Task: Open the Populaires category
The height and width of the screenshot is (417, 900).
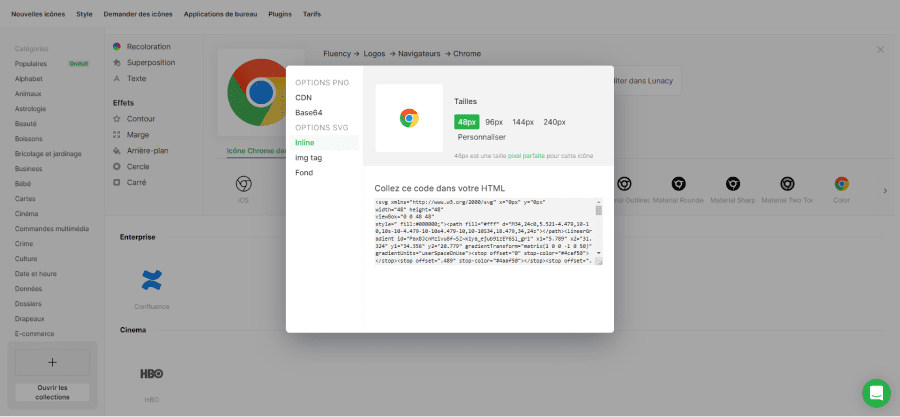Action: tap(31, 64)
